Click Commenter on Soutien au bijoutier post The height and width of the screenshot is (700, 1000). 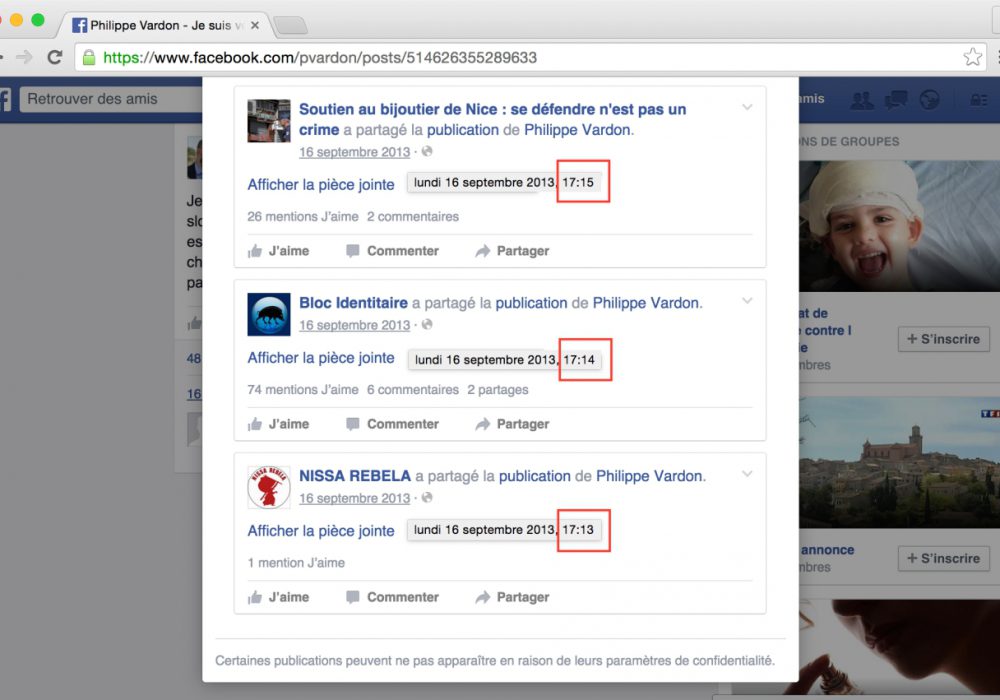[x=392, y=251]
